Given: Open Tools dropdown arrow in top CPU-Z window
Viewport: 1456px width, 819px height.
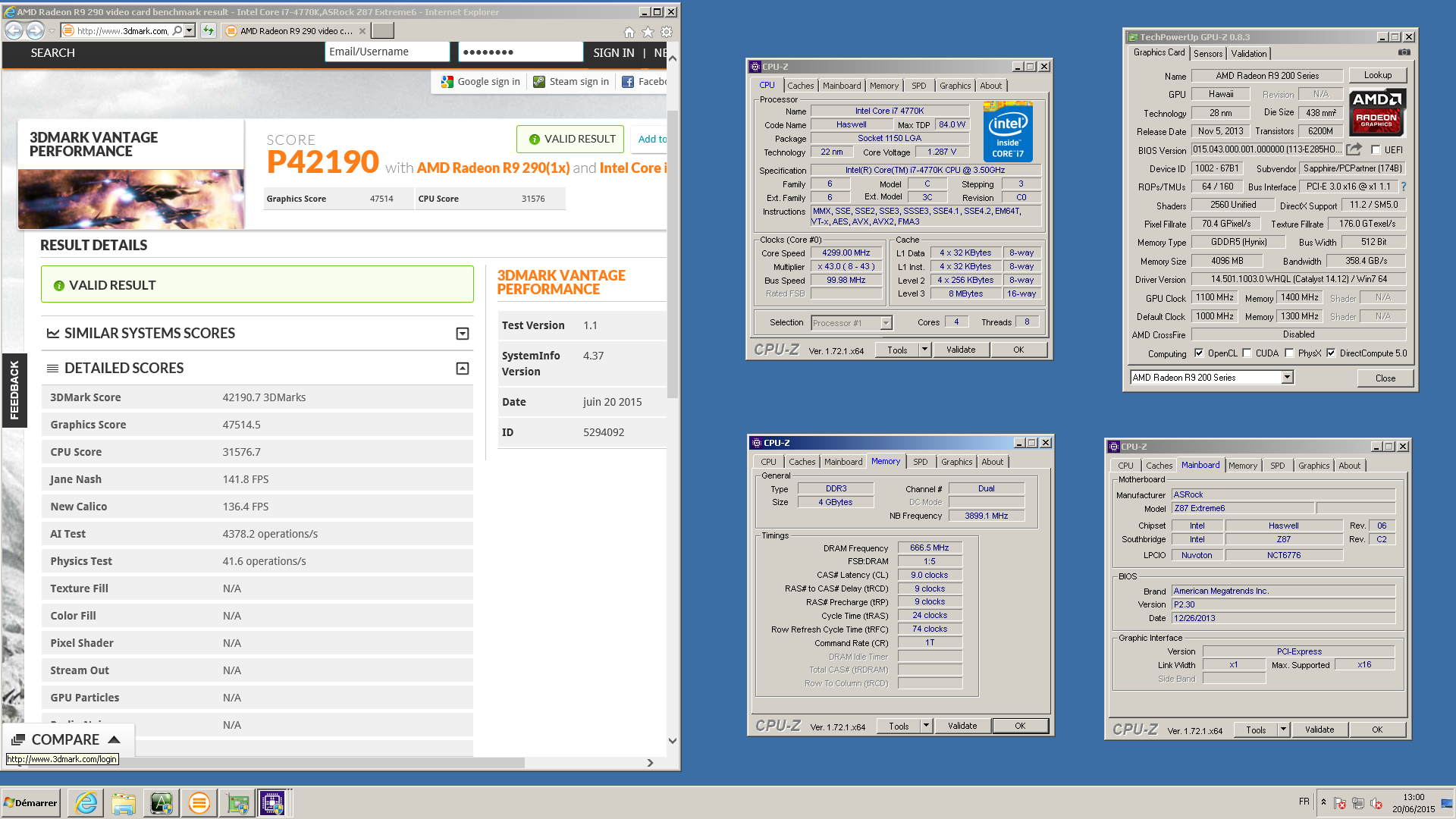Looking at the screenshot, I should point(924,350).
